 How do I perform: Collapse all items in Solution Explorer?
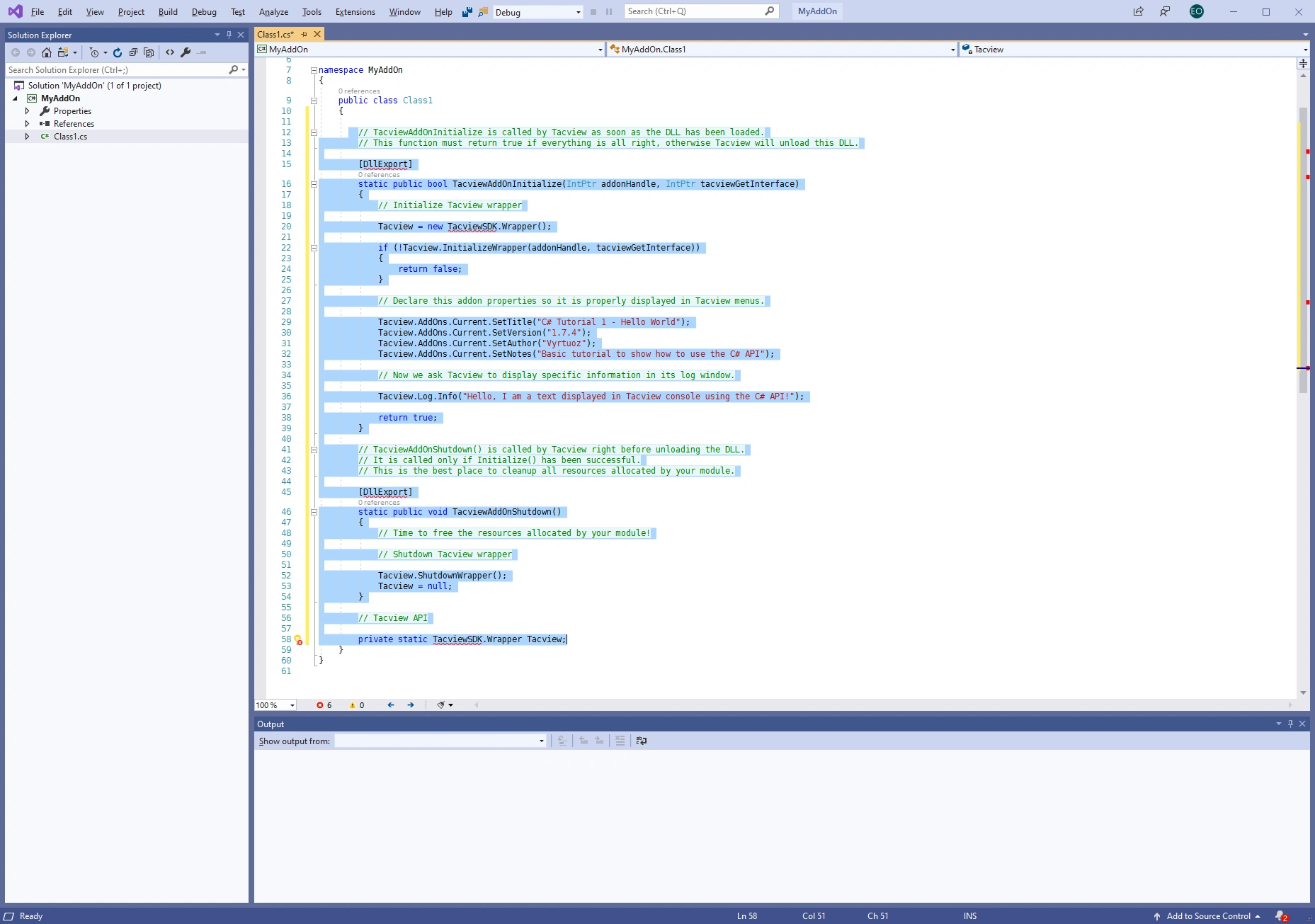click(133, 52)
